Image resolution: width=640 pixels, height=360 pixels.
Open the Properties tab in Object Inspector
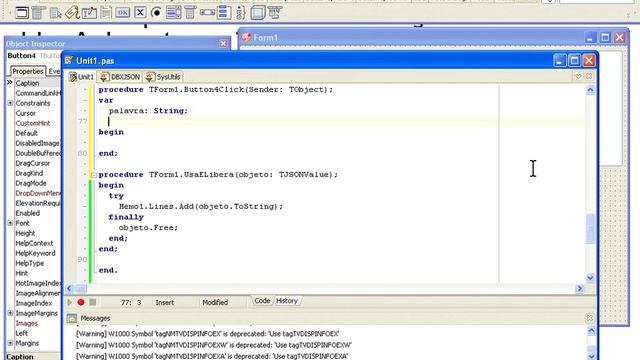pos(27,71)
